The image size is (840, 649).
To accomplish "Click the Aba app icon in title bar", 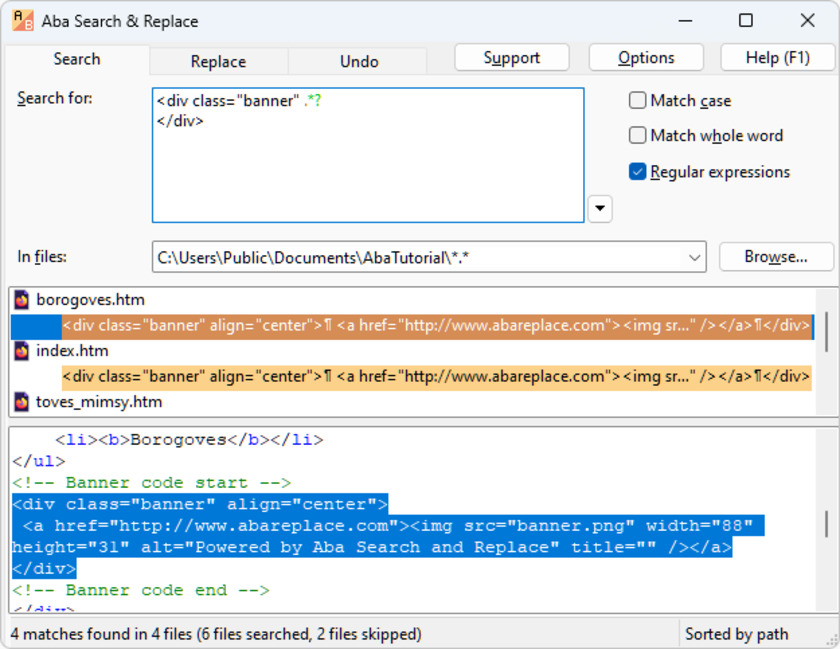I will [x=23, y=21].
